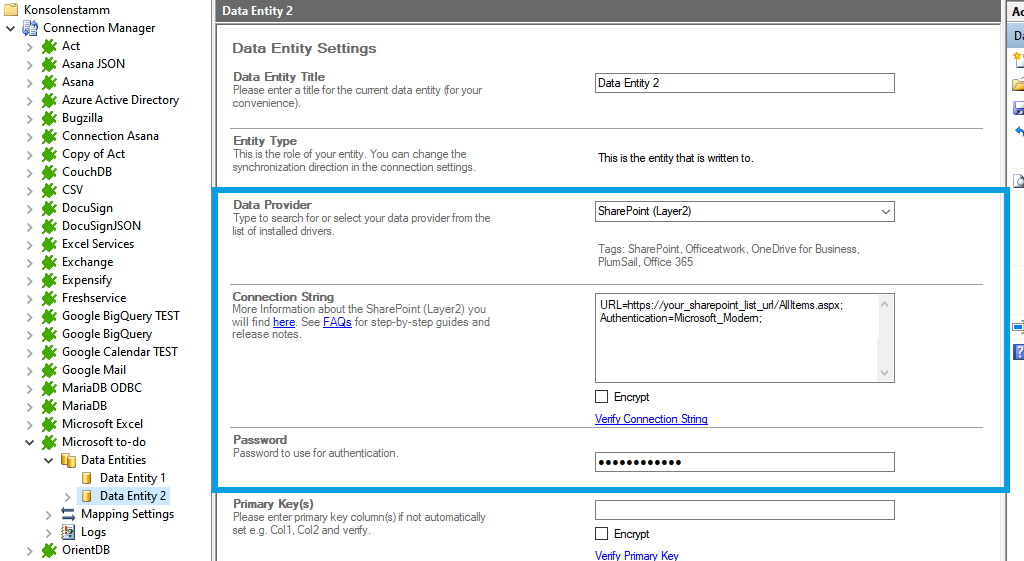Click the CouchDB connection icon
Screen dimensions: 1024x561
tap(49, 172)
